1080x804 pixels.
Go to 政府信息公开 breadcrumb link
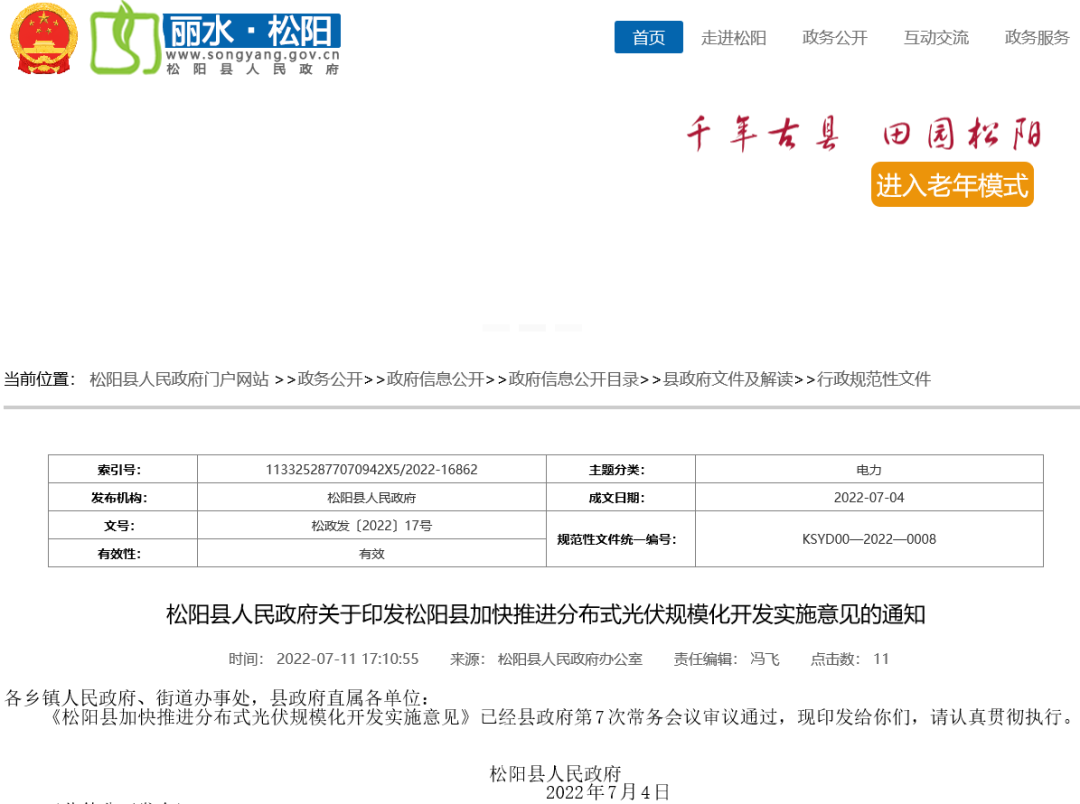click(435, 379)
